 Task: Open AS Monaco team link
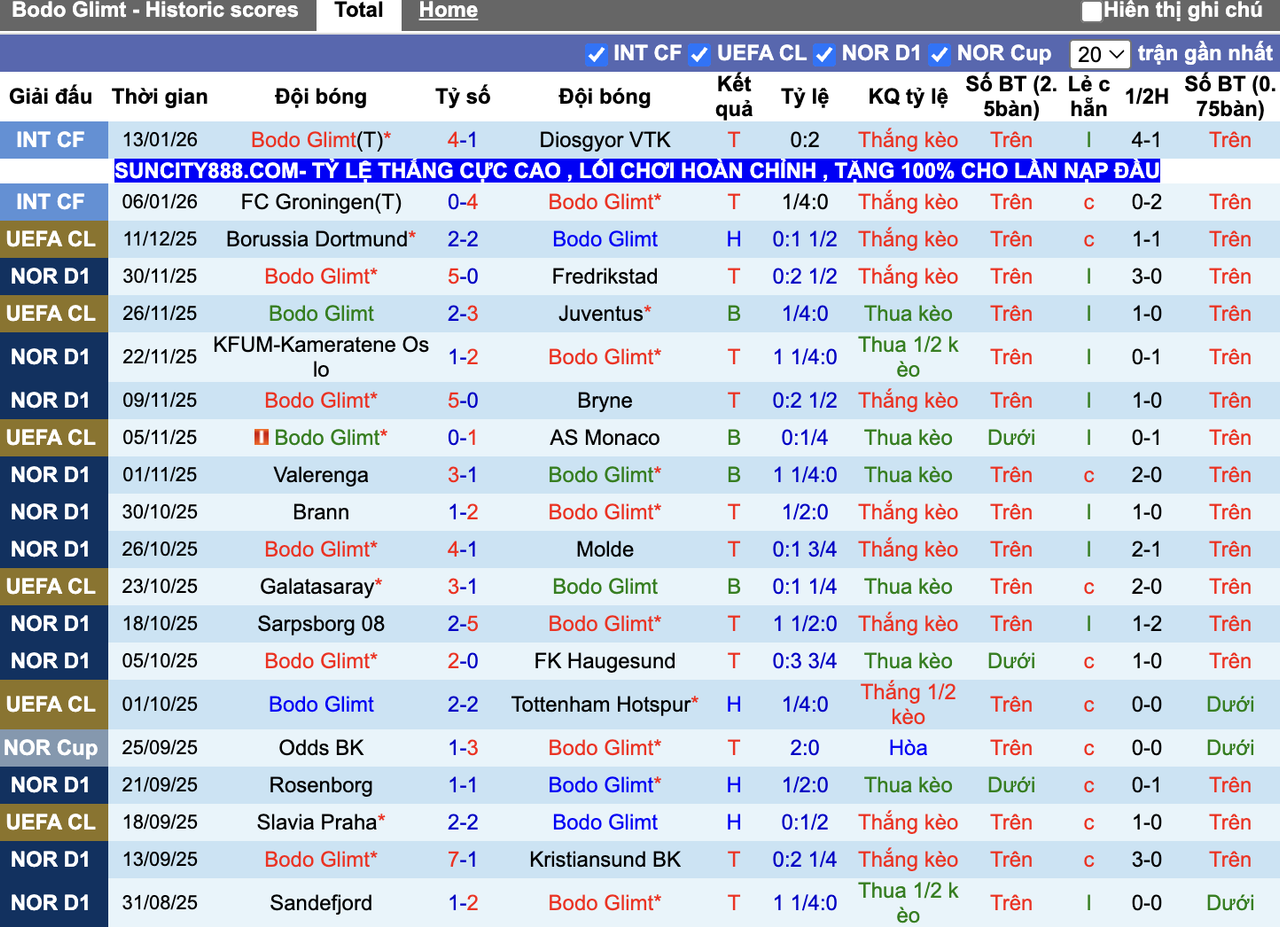[x=605, y=438]
